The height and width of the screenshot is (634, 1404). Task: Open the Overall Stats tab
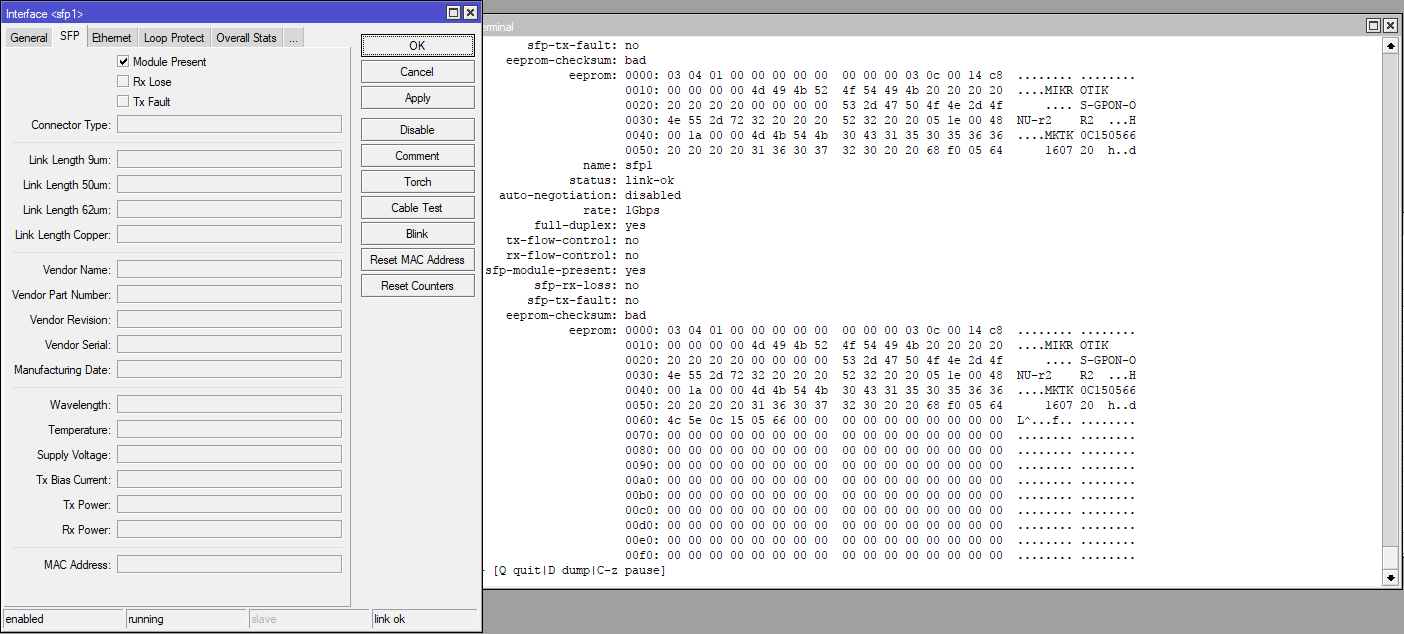point(246,37)
